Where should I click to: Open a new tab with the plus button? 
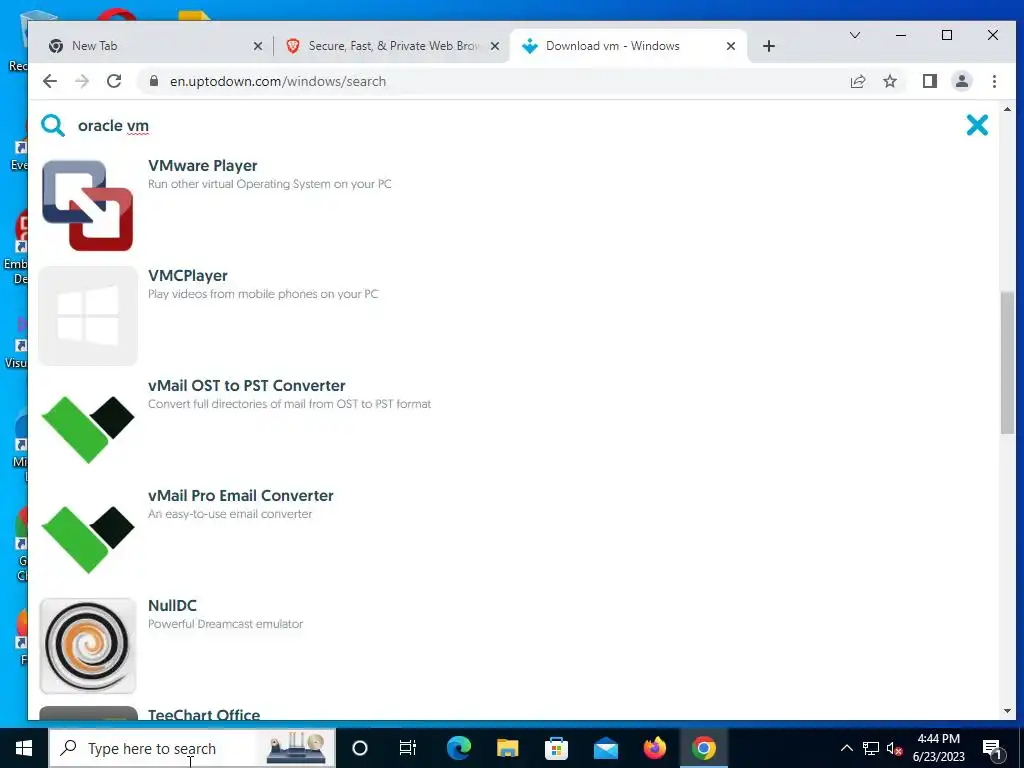coord(769,46)
